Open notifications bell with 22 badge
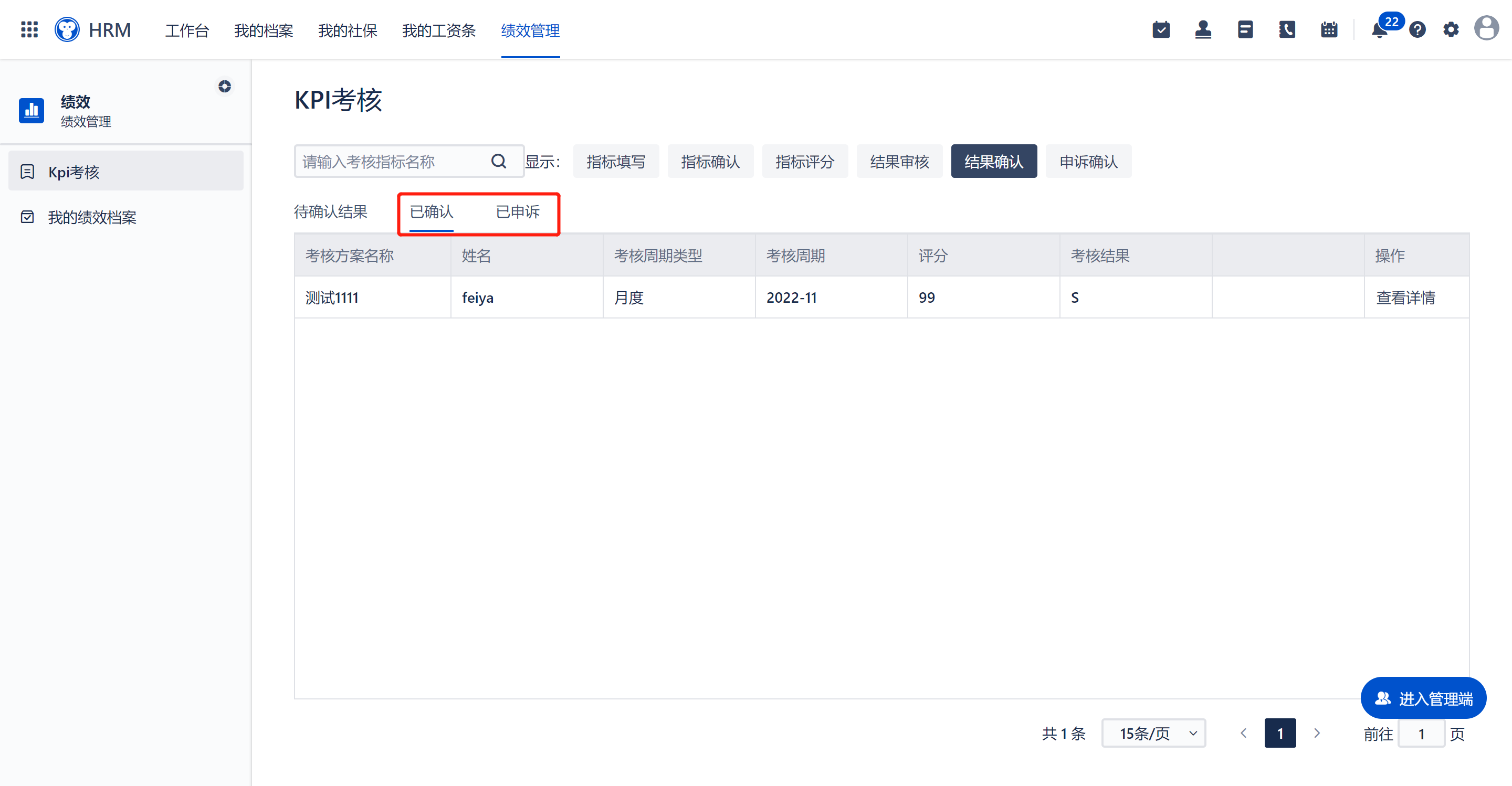Screen dimensions: 1512x786 [1380, 29]
